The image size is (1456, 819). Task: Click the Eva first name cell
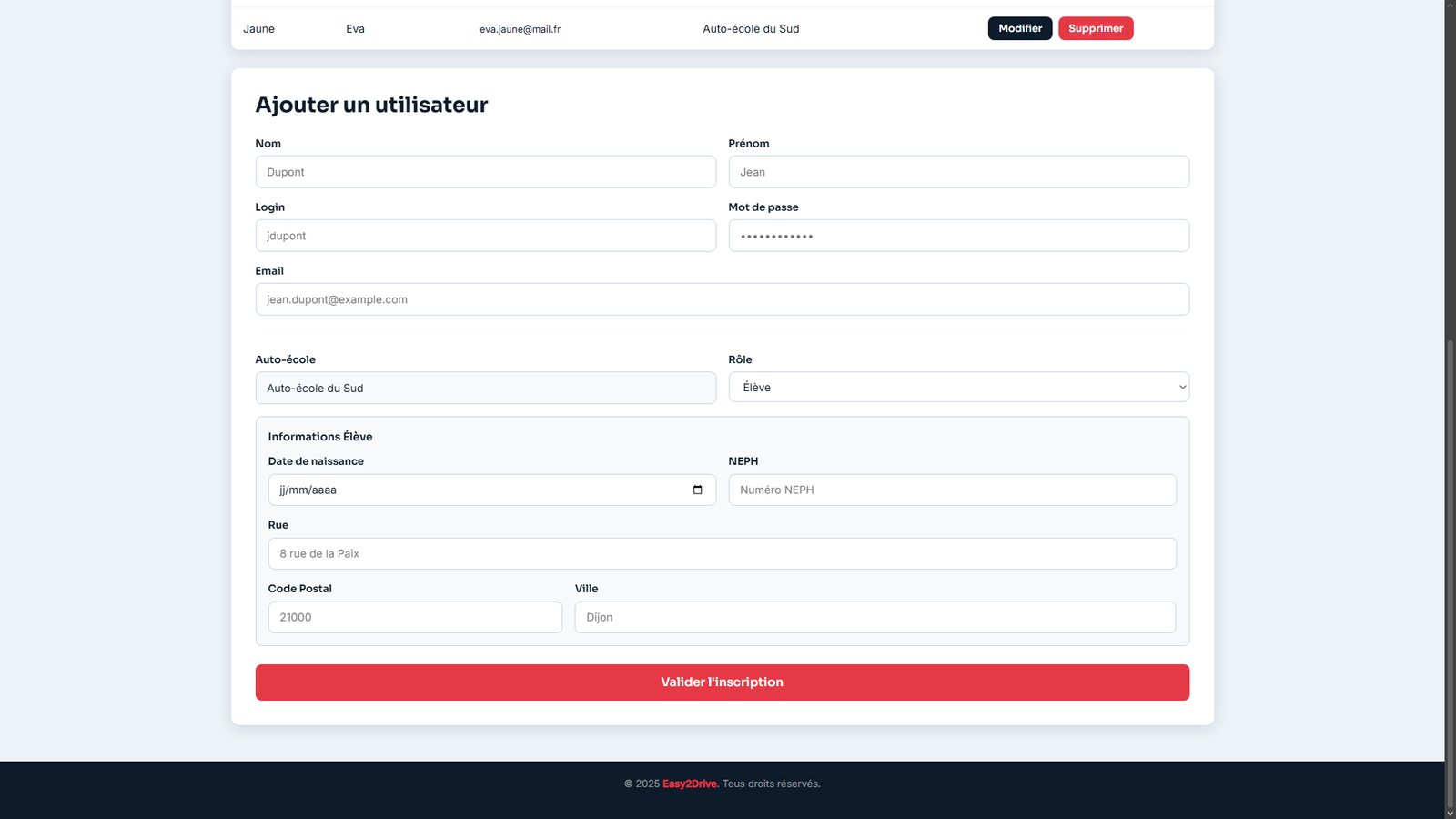pos(355,29)
